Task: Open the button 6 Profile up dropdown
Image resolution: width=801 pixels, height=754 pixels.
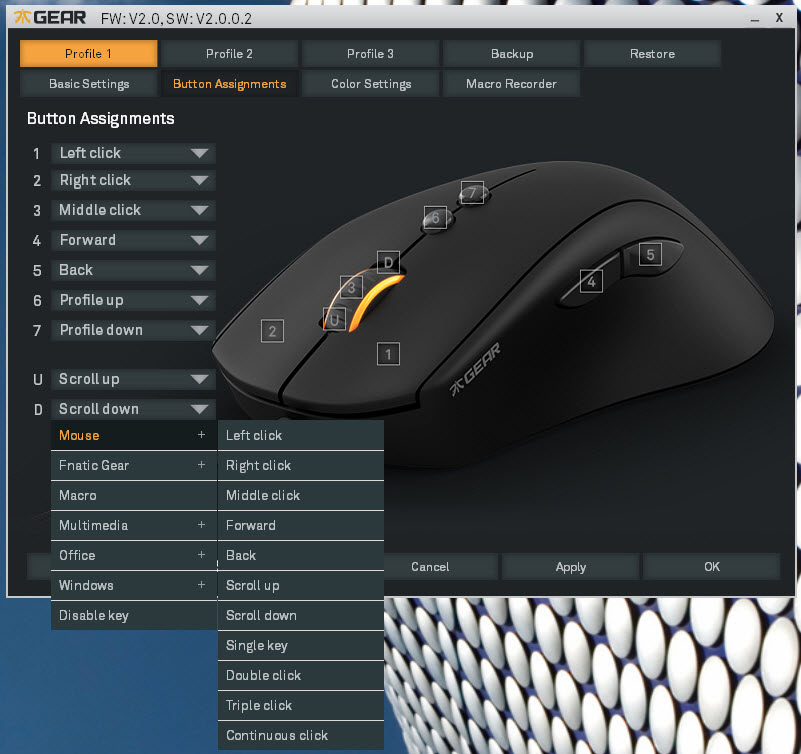Action: click(x=133, y=300)
